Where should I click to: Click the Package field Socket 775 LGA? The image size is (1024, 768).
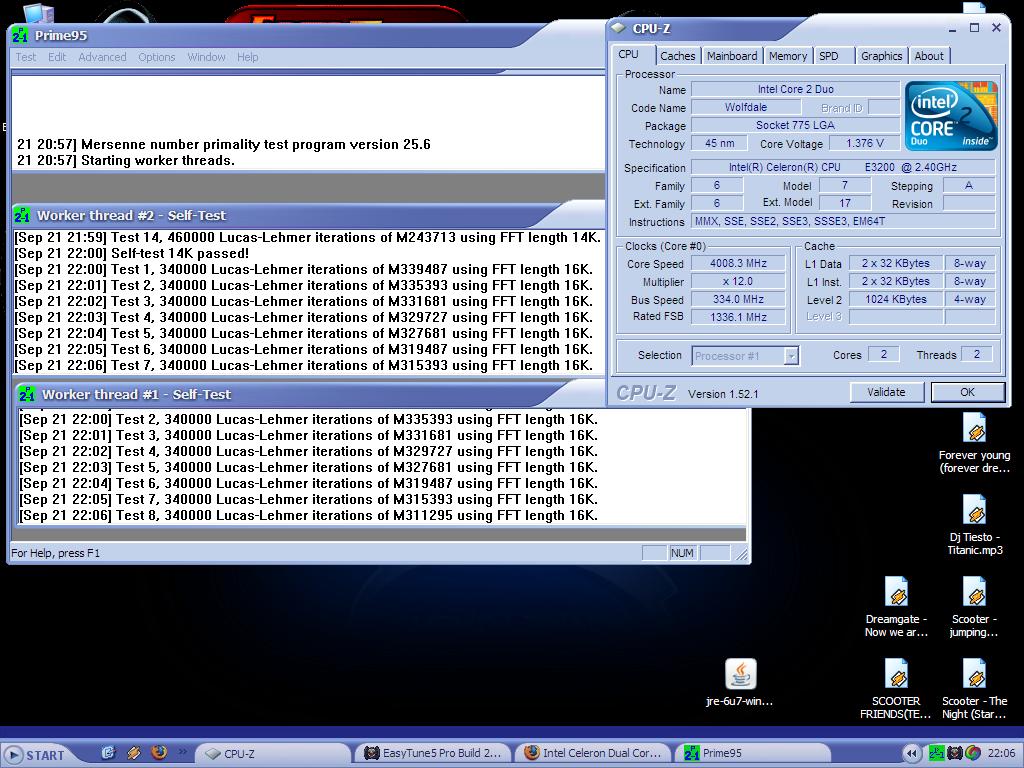795,125
